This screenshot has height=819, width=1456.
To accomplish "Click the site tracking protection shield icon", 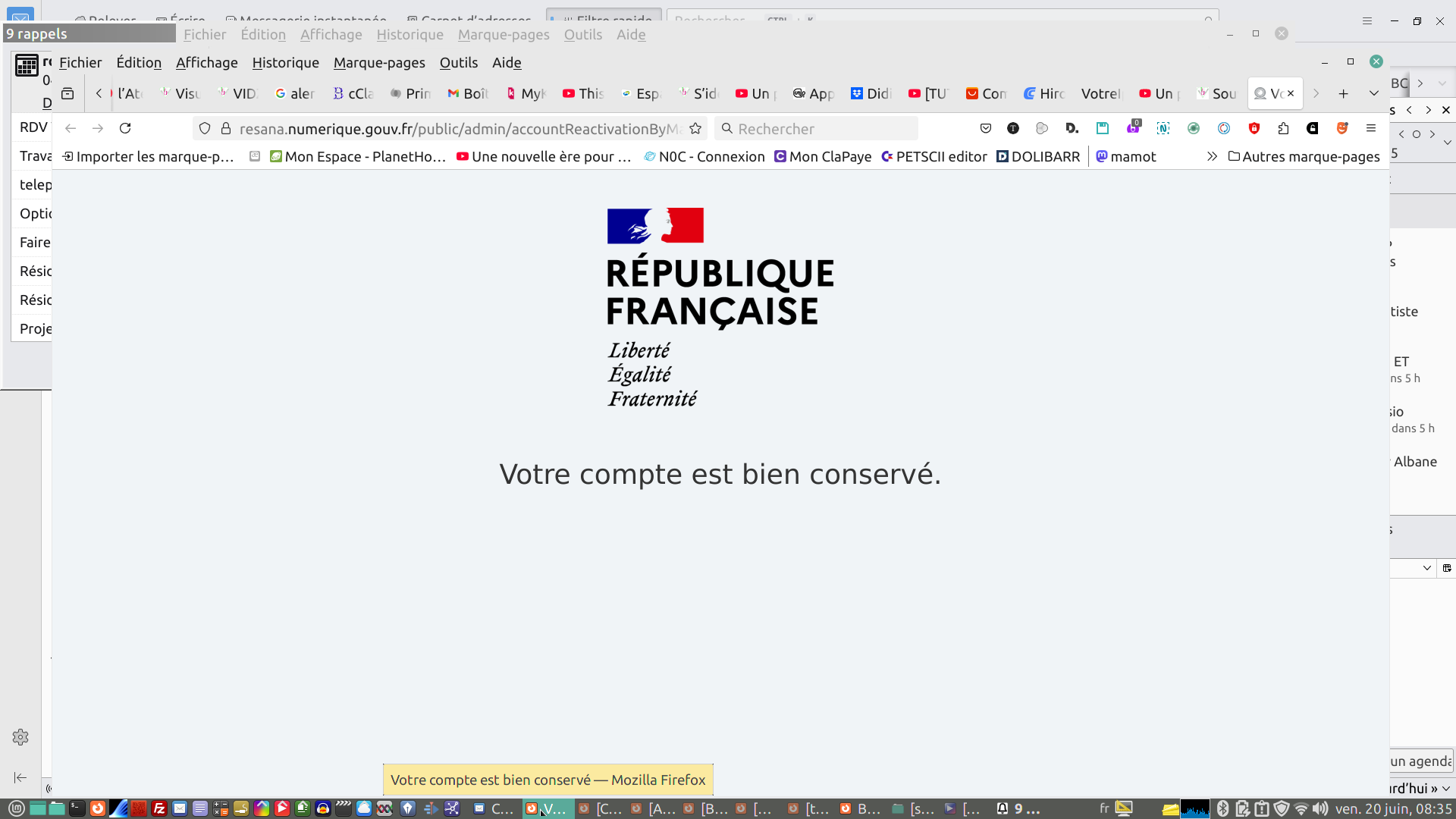I will pos(205,129).
